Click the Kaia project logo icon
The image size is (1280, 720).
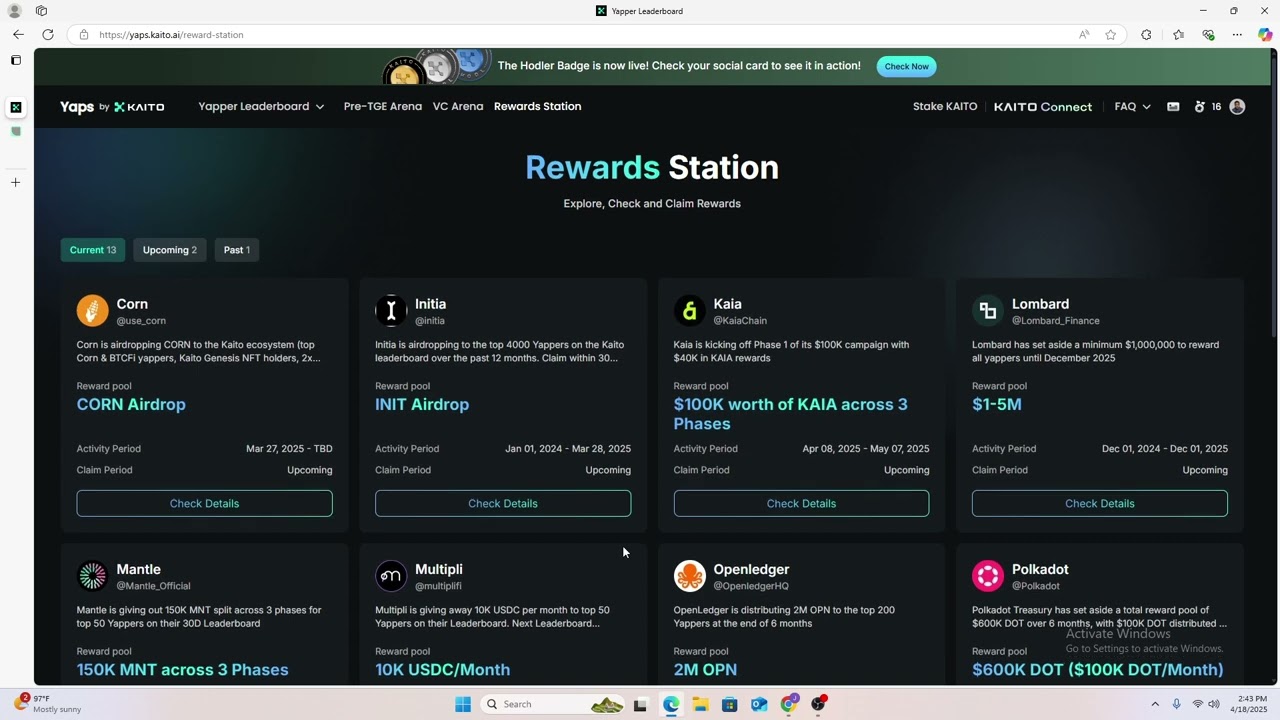[689, 311]
